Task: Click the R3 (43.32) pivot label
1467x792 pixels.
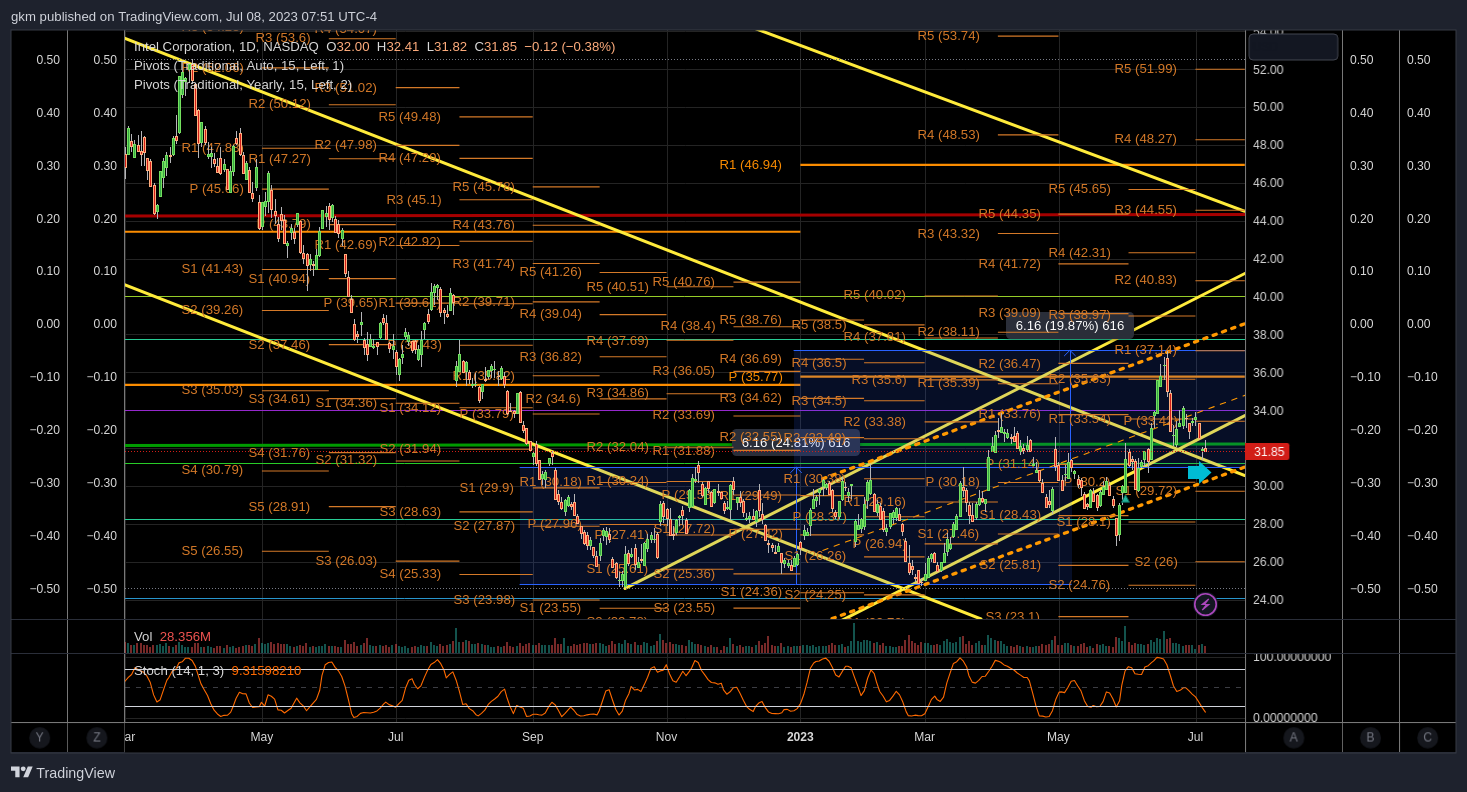Action: click(x=949, y=234)
